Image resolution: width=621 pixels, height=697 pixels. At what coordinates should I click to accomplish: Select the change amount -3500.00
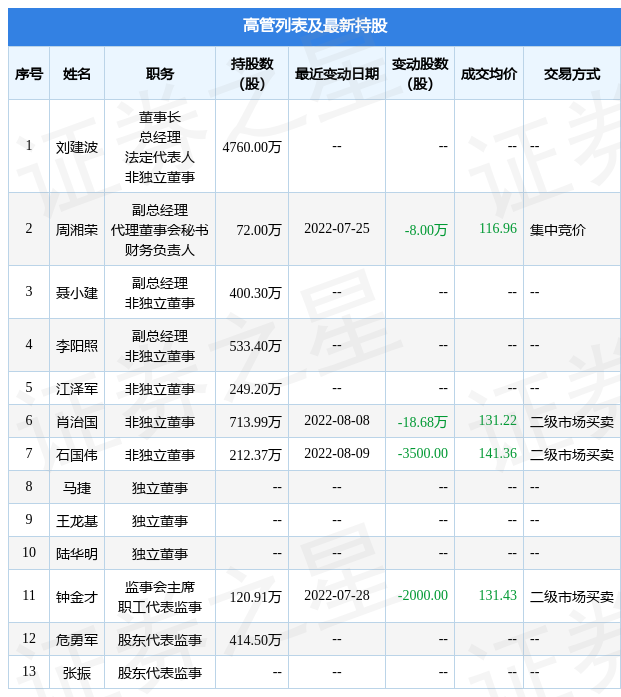[x=422, y=453]
